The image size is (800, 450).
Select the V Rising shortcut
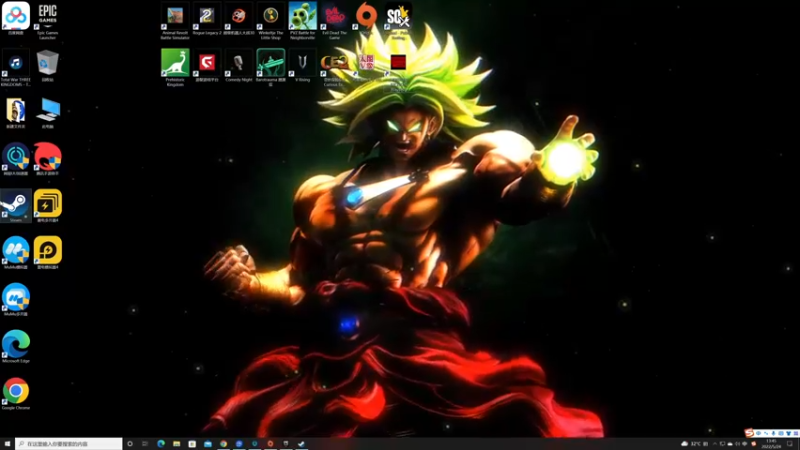point(303,65)
